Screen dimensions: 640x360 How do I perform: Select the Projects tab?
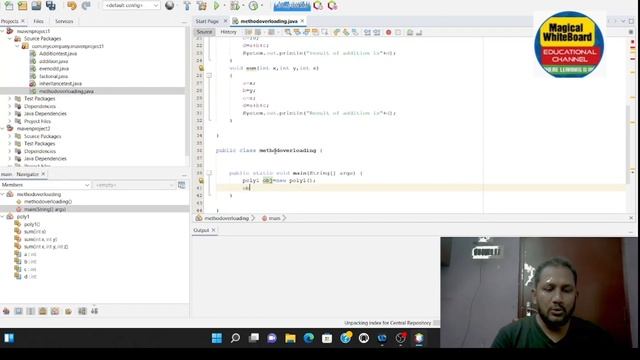click(x=9, y=21)
